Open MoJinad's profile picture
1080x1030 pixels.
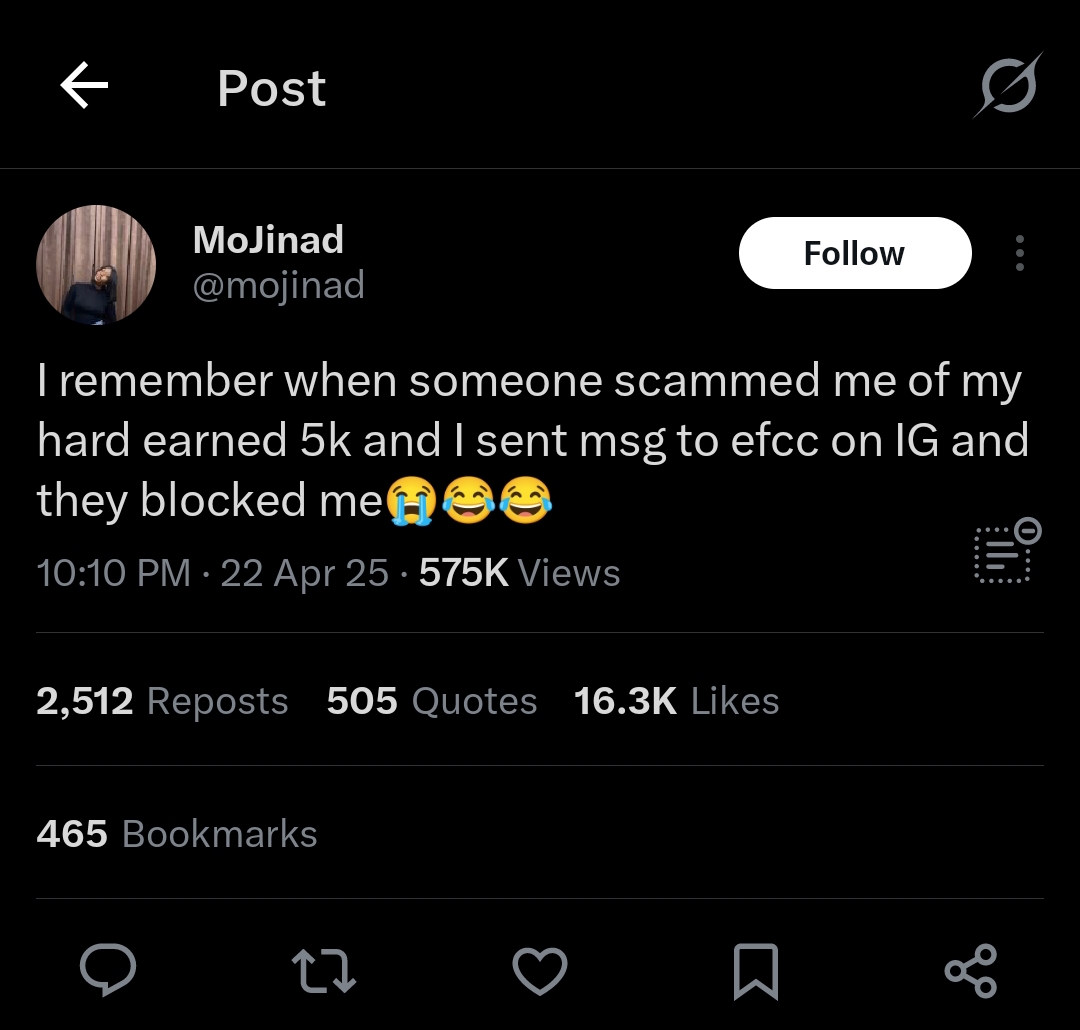(x=96, y=265)
